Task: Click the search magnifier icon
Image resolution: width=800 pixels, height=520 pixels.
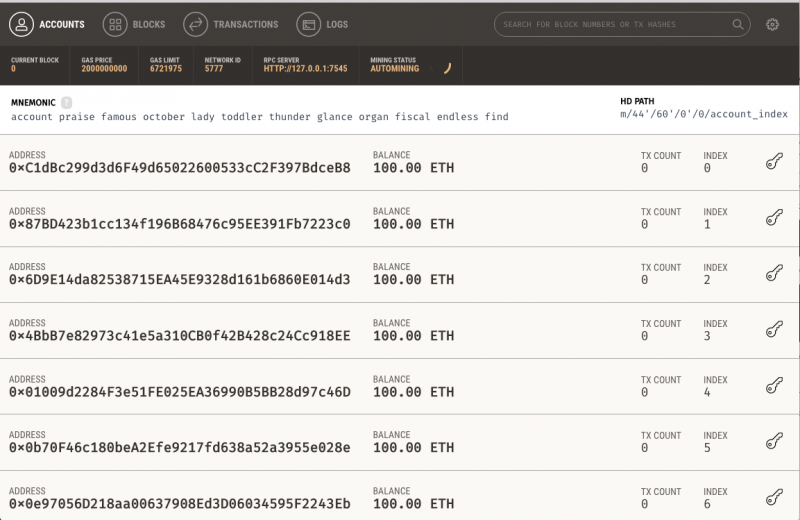Action: coord(738,24)
